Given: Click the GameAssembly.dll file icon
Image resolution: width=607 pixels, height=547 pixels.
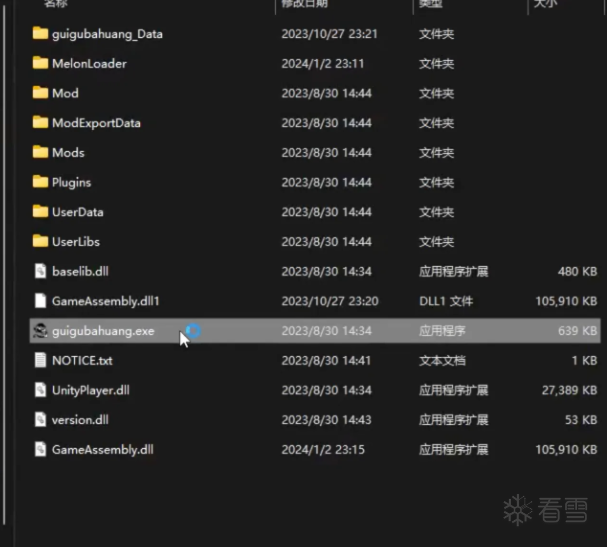Looking at the screenshot, I should [40, 449].
